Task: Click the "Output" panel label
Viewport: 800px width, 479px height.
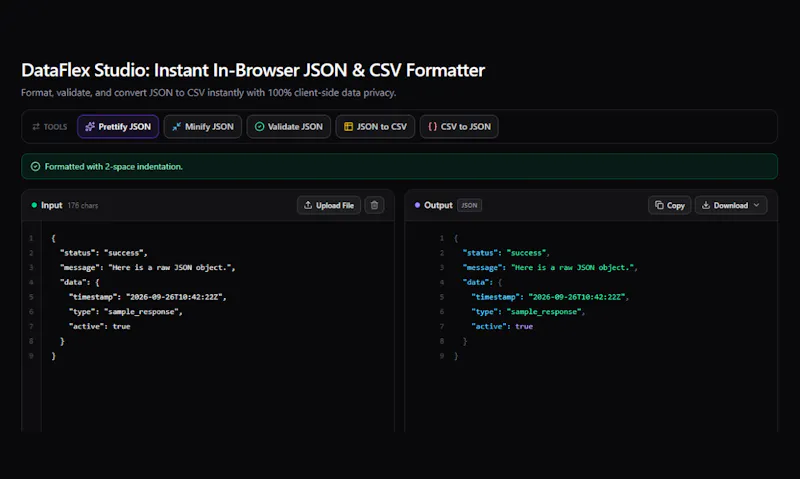Action: (438, 205)
